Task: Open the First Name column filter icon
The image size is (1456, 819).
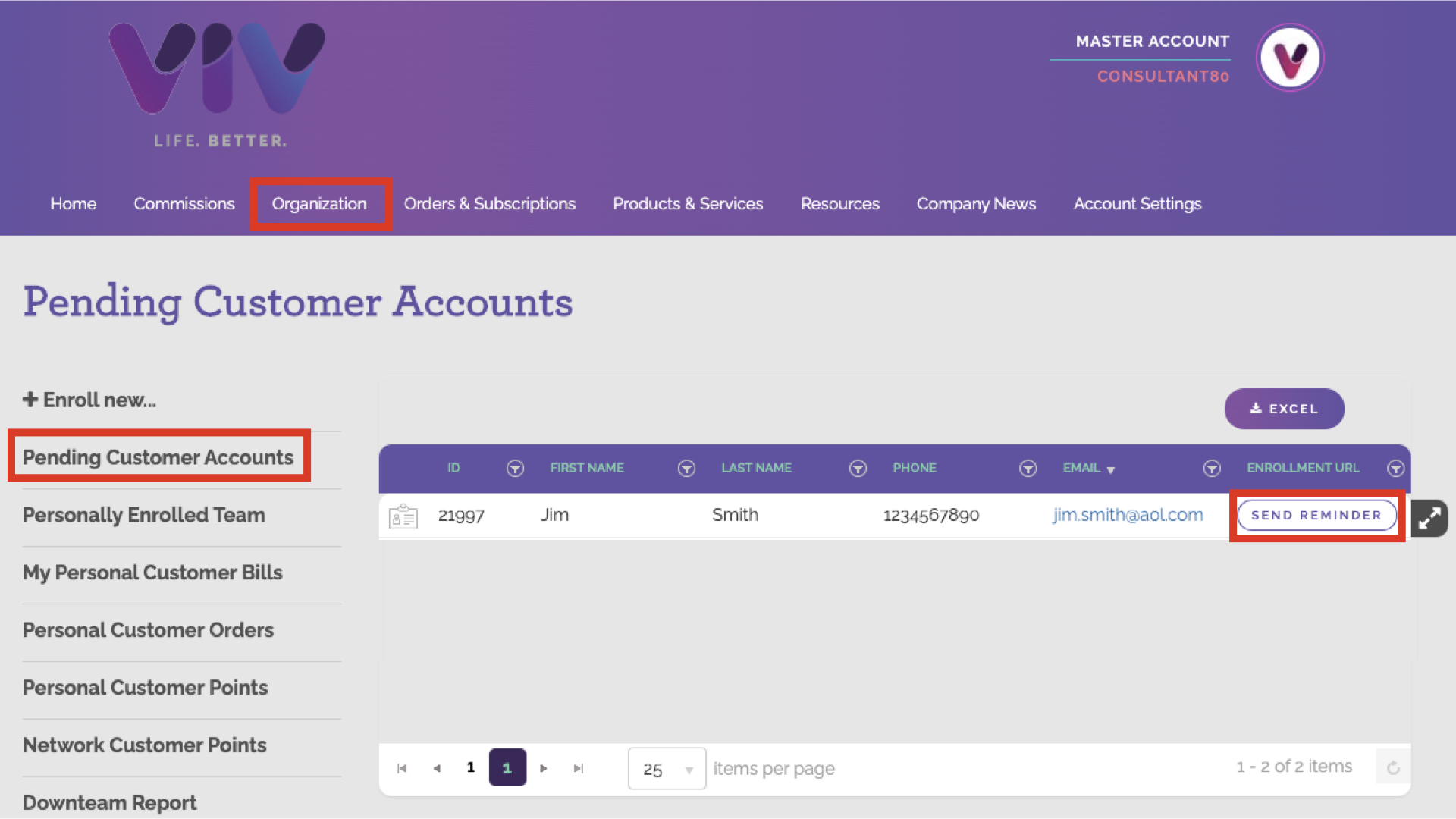Action: 686,469
